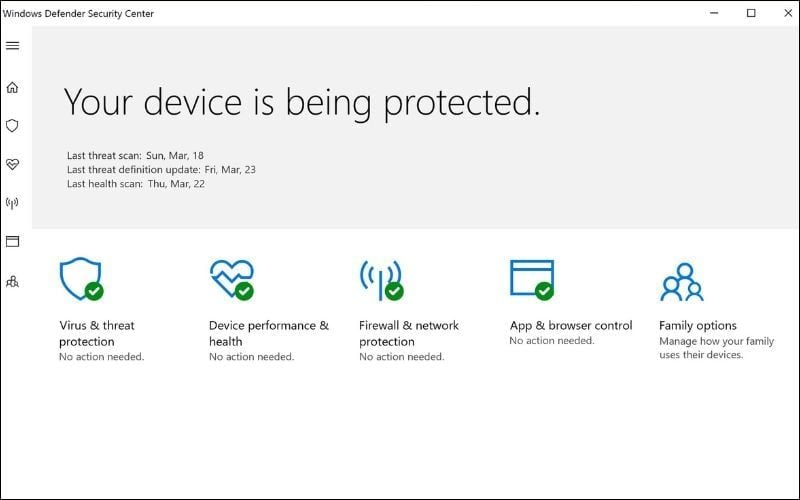This screenshot has width=800, height=500.
Task: Click the large browser window tile icon
Action: tap(531, 279)
